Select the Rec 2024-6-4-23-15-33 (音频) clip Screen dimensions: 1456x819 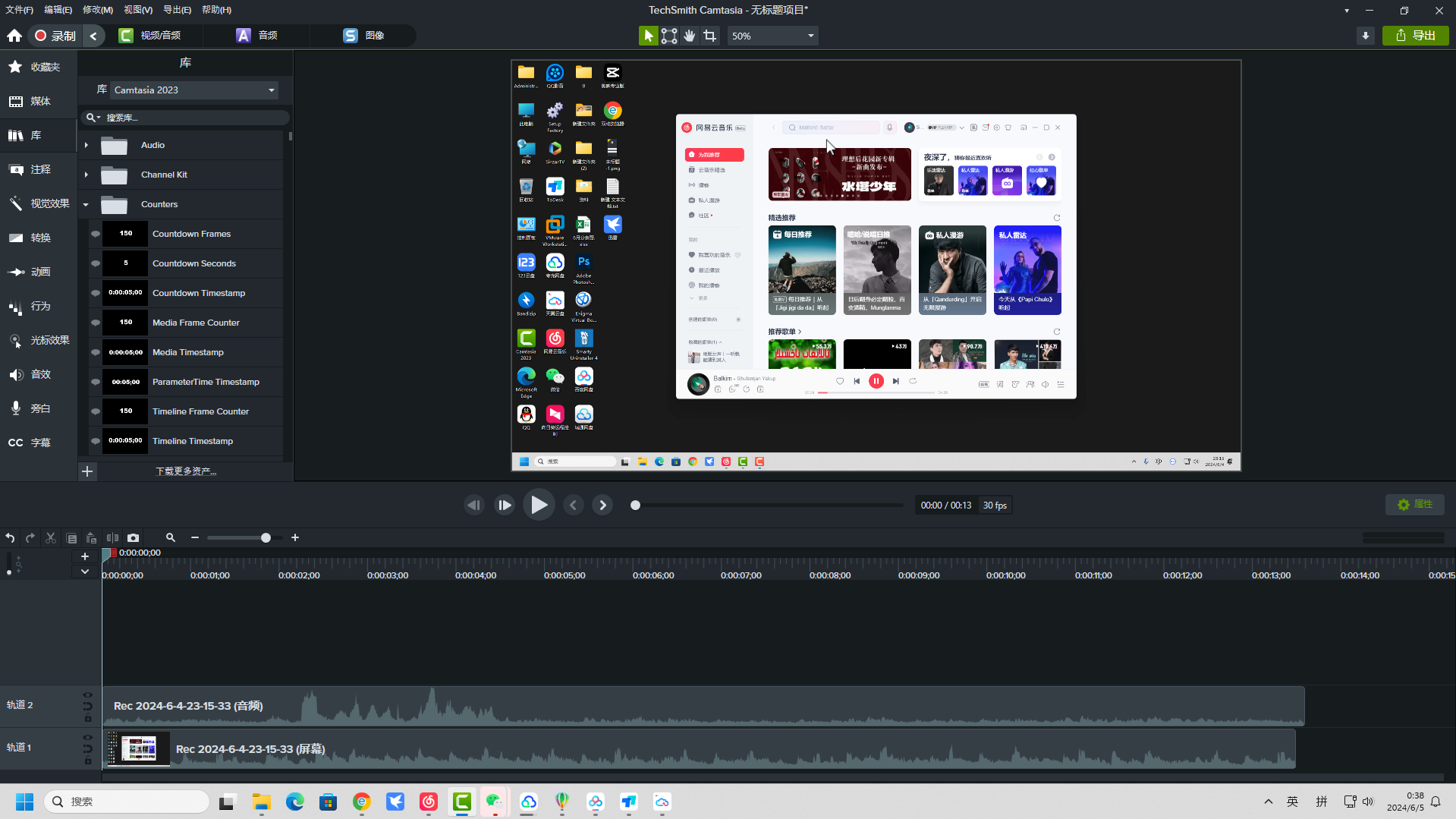(x=703, y=706)
